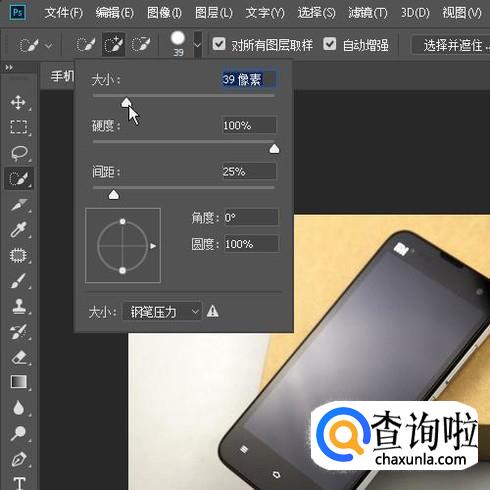The image size is (490, 490).
Task: Activate the Horizontal Type tool
Action: (x=19, y=482)
